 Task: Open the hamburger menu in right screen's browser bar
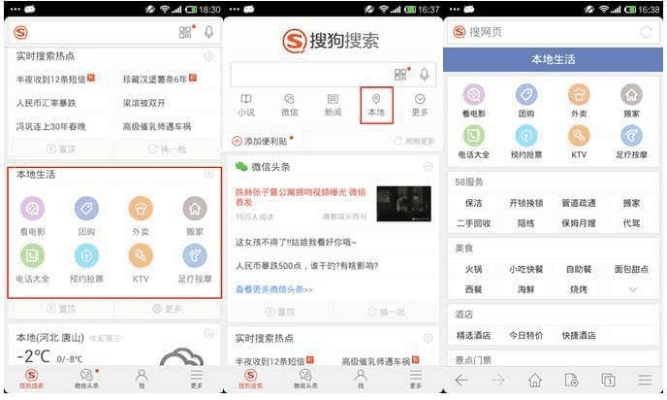coord(645,380)
